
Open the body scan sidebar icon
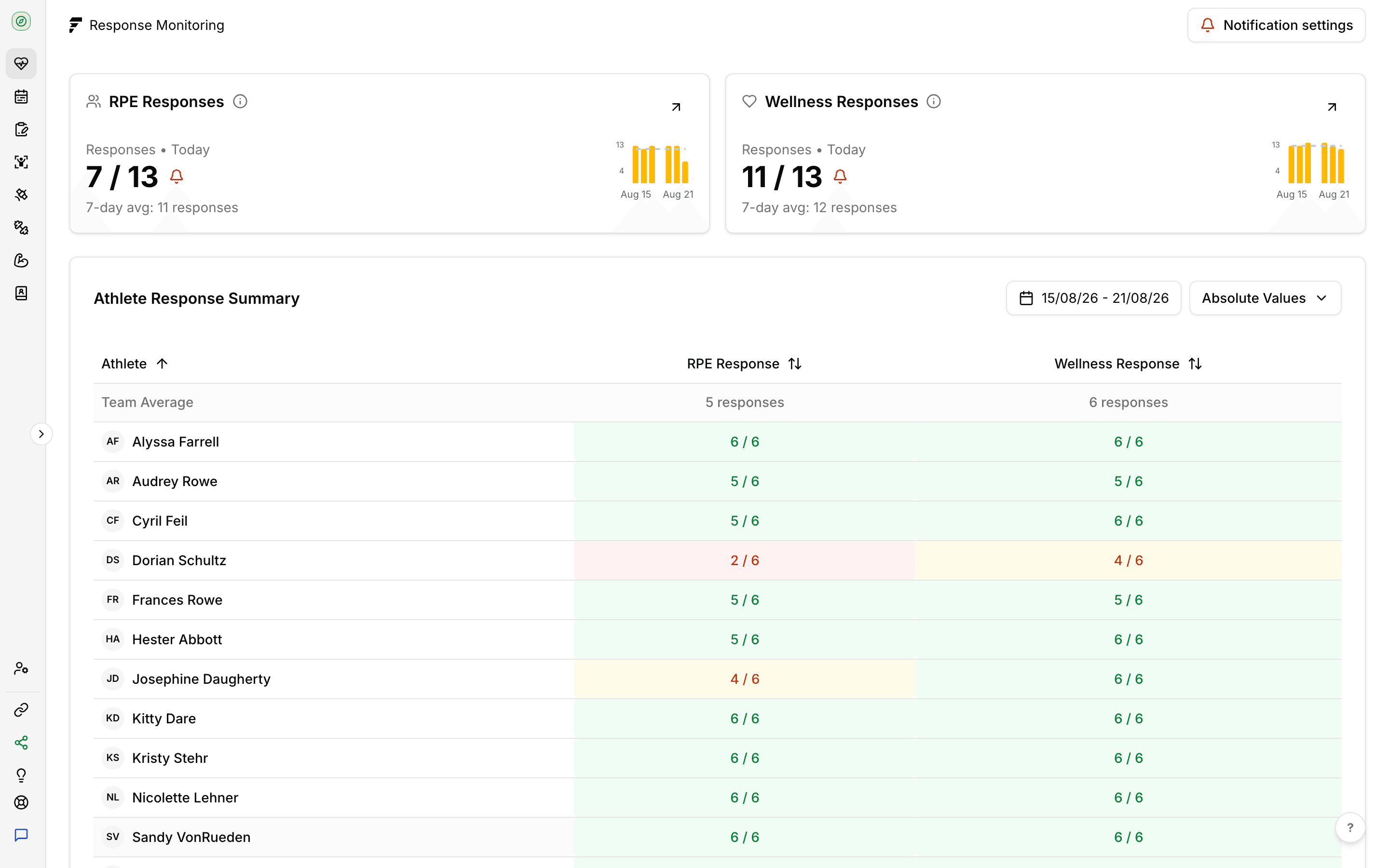tap(21, 162)
